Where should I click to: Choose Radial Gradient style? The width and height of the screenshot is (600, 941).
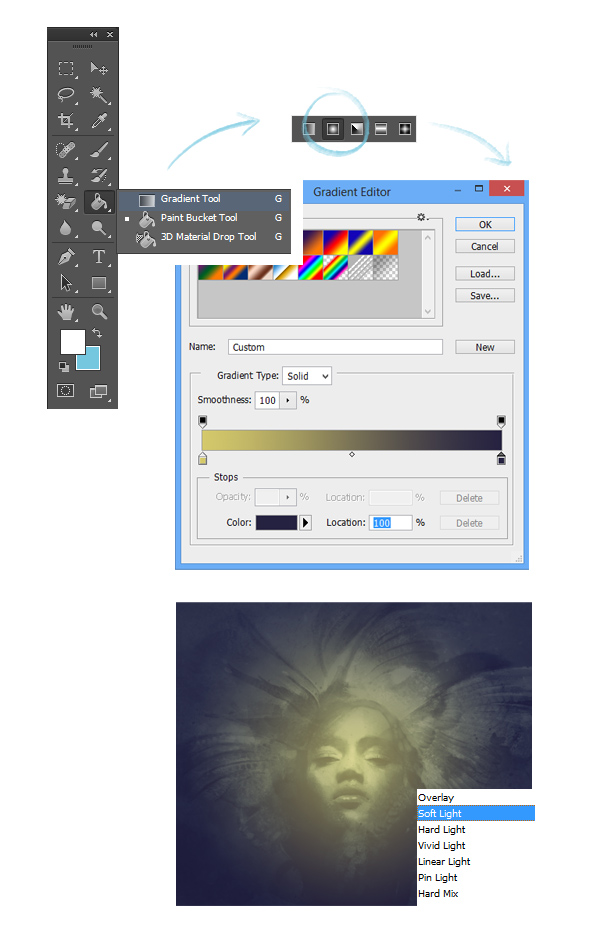coord(333,129)
